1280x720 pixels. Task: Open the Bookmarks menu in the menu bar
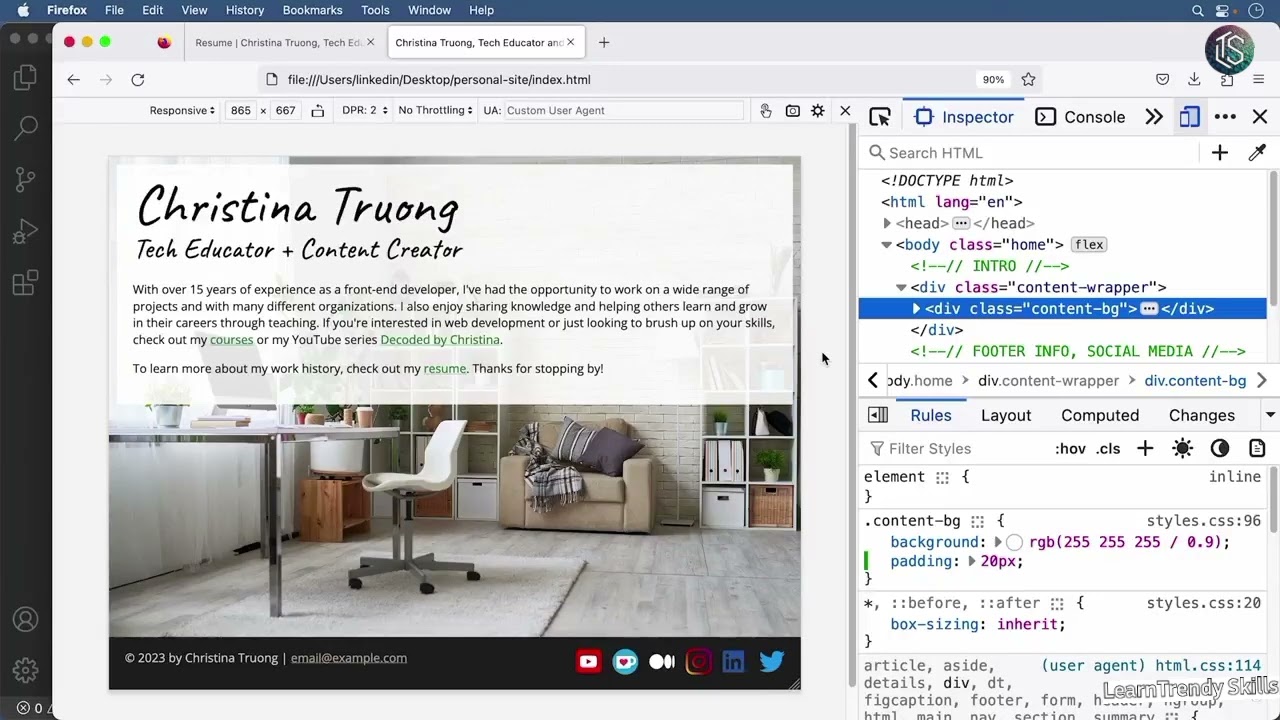(x=312, y=10)
